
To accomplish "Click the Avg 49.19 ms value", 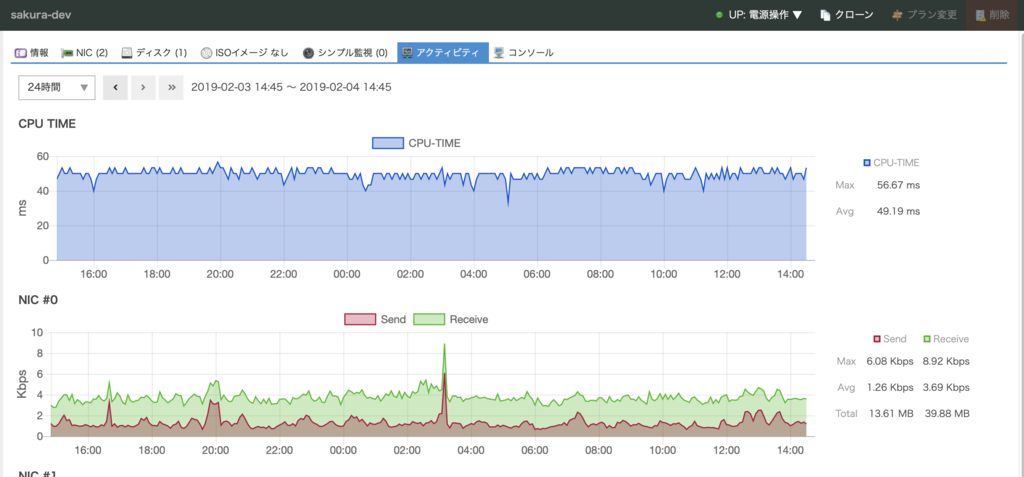I will point(899,212).
